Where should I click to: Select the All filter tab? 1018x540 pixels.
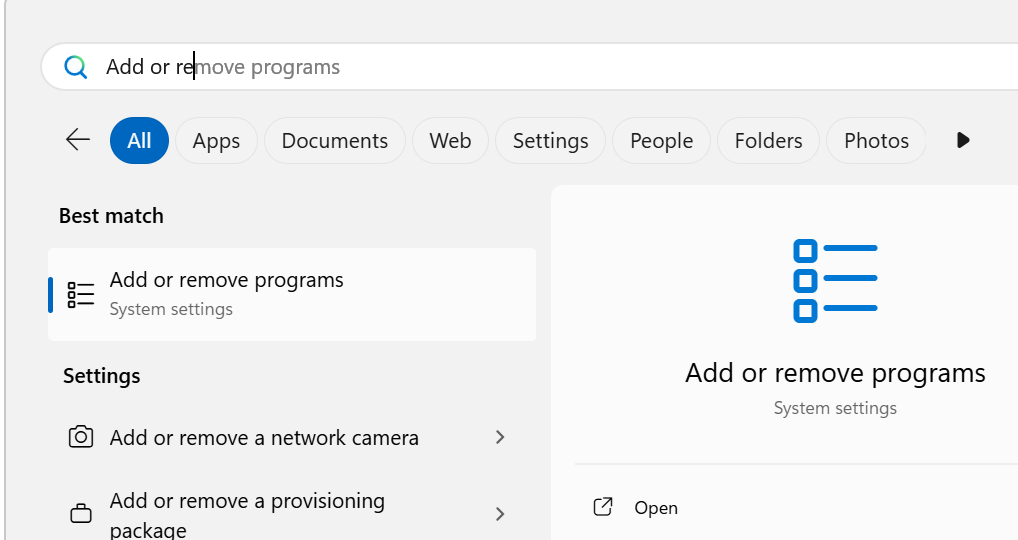click(x=139, y=141)
